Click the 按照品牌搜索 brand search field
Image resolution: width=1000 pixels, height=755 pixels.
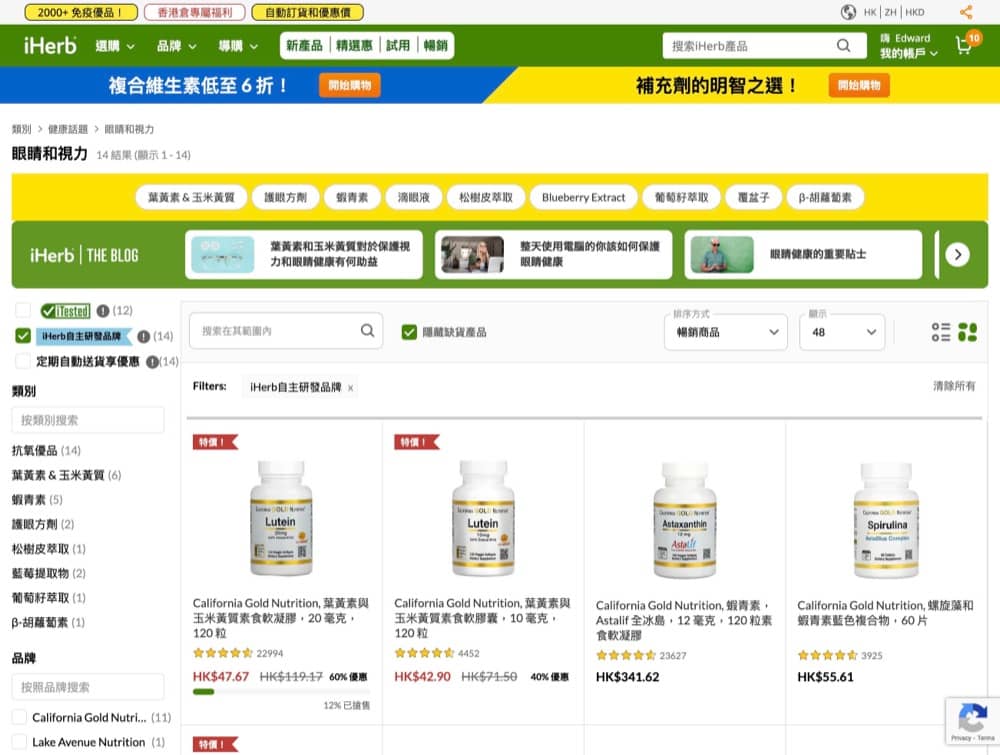[88, 687]
